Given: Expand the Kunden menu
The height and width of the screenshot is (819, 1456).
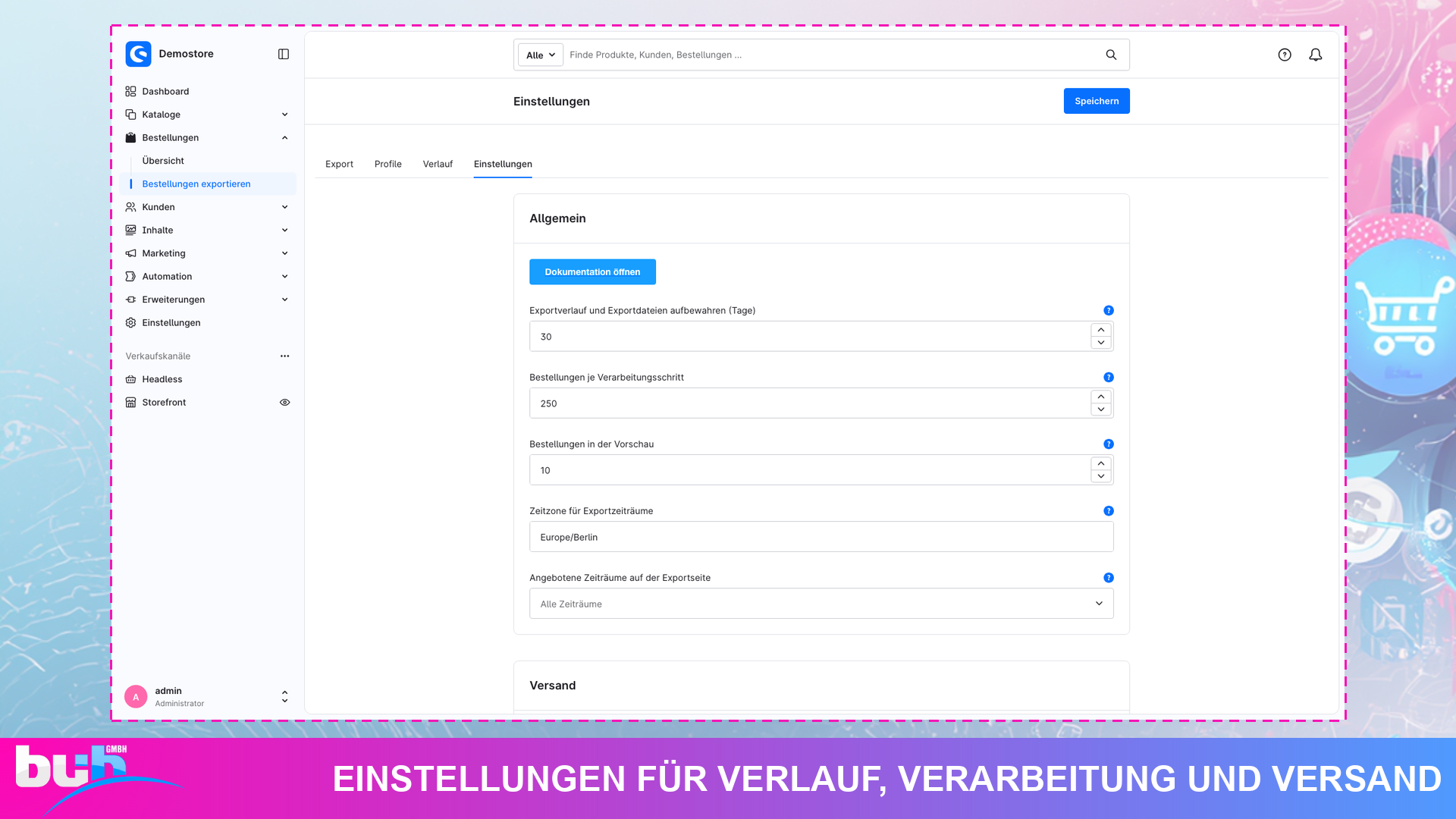Looking at the screenshot, I should tap(284, 207).
